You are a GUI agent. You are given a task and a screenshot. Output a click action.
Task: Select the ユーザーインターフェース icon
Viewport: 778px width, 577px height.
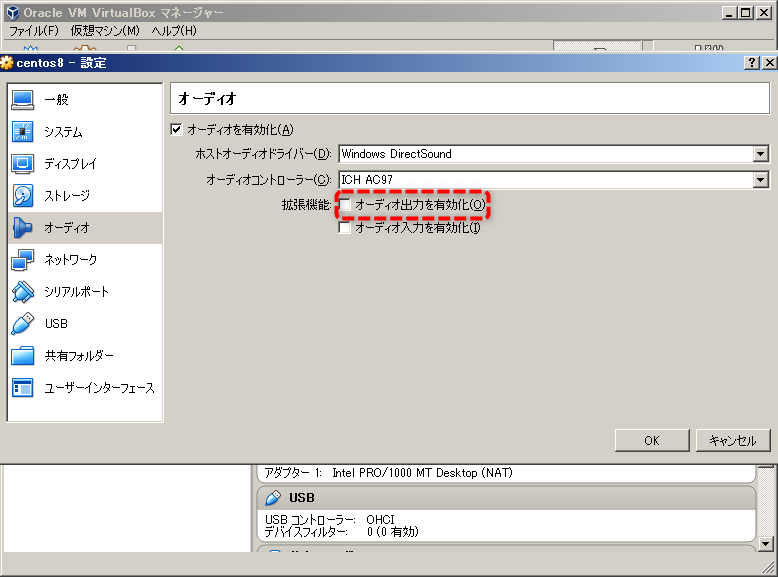pyautogui.click(x=22, y=388)
